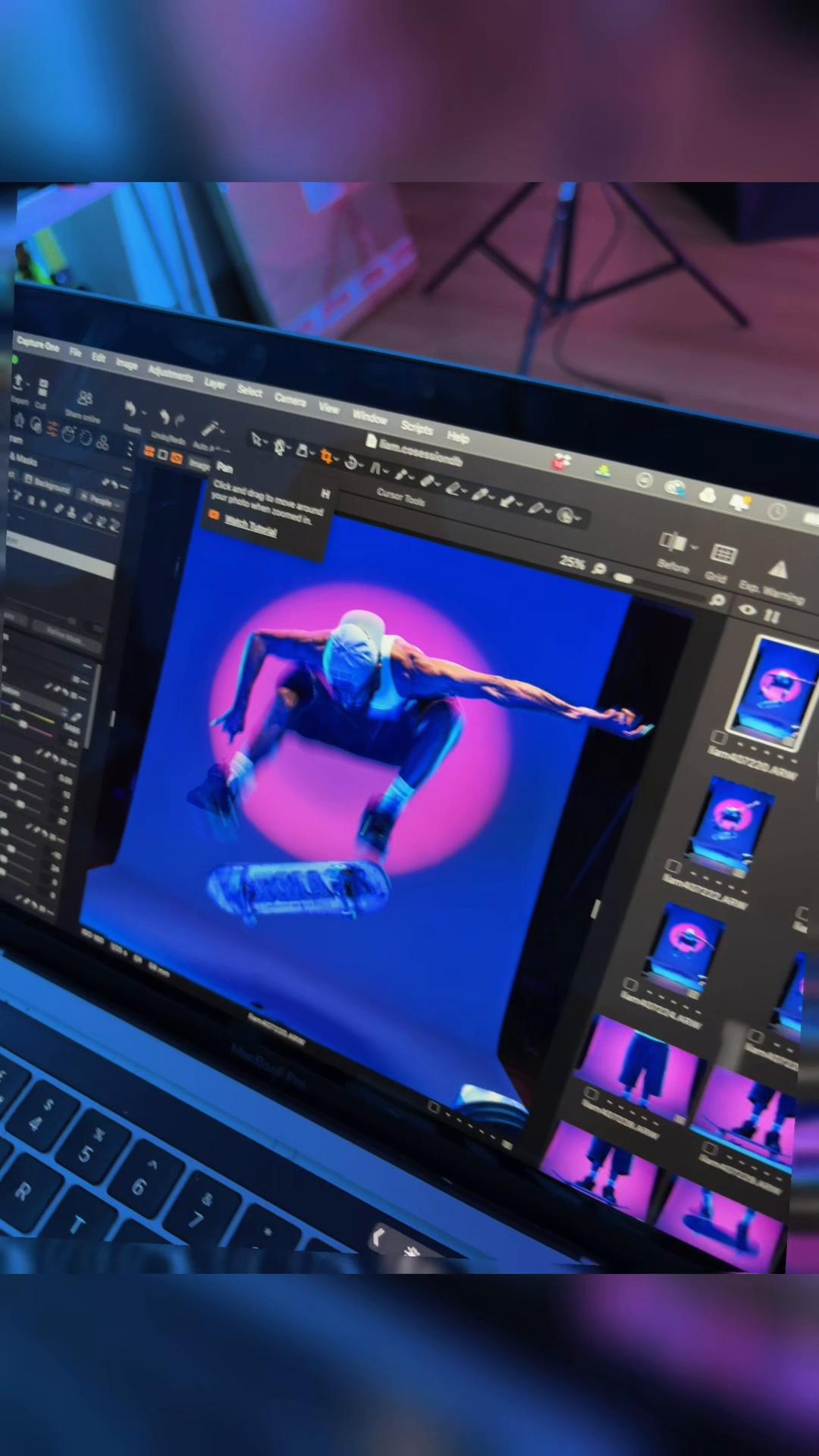Viewport: 819px width, 1456px height.
Task: Open the Help menu
Action: pyautogui.click(x=458, y=437)
